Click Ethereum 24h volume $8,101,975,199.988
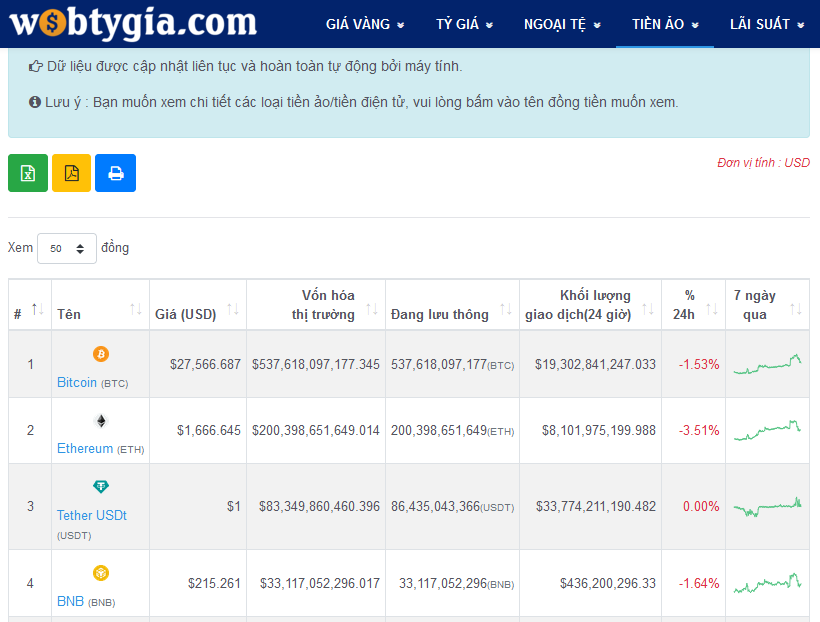Image resolution: width=820 pixels, height=622 pixels. tap(599, 431)
